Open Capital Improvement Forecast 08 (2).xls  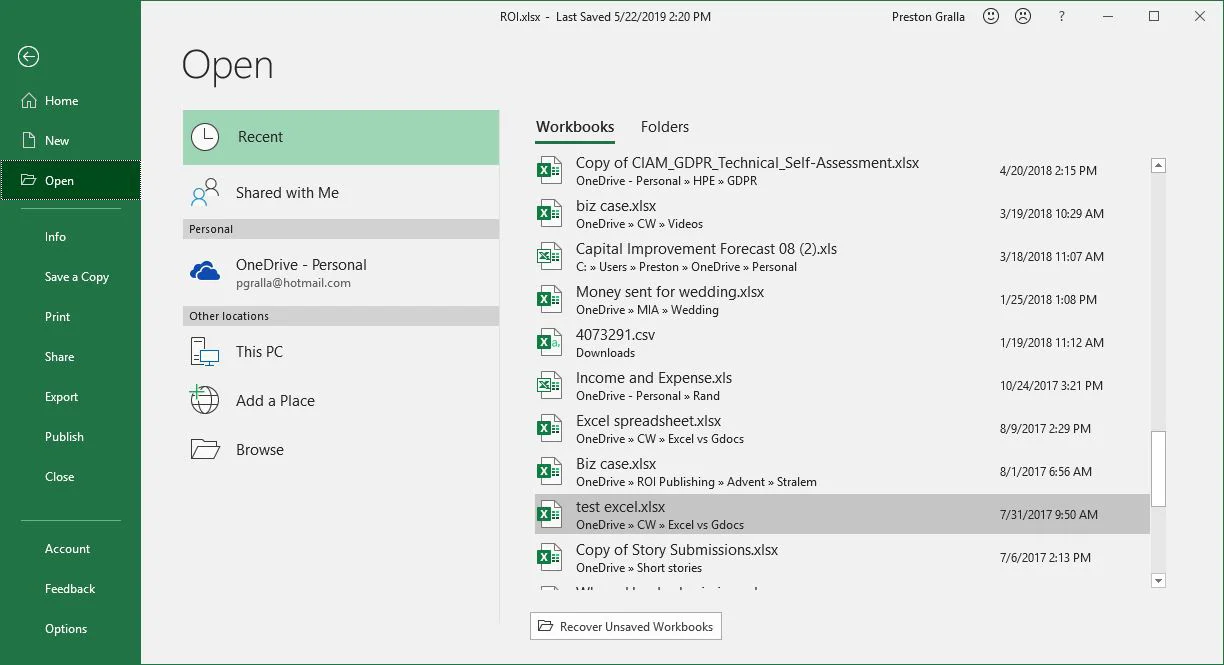[x=842, y=256]
